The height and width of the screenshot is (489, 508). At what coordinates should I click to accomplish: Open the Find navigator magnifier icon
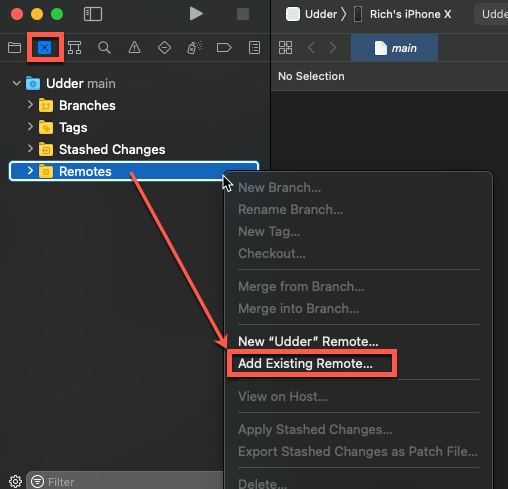pyautogui.click(x=104, y=48)
